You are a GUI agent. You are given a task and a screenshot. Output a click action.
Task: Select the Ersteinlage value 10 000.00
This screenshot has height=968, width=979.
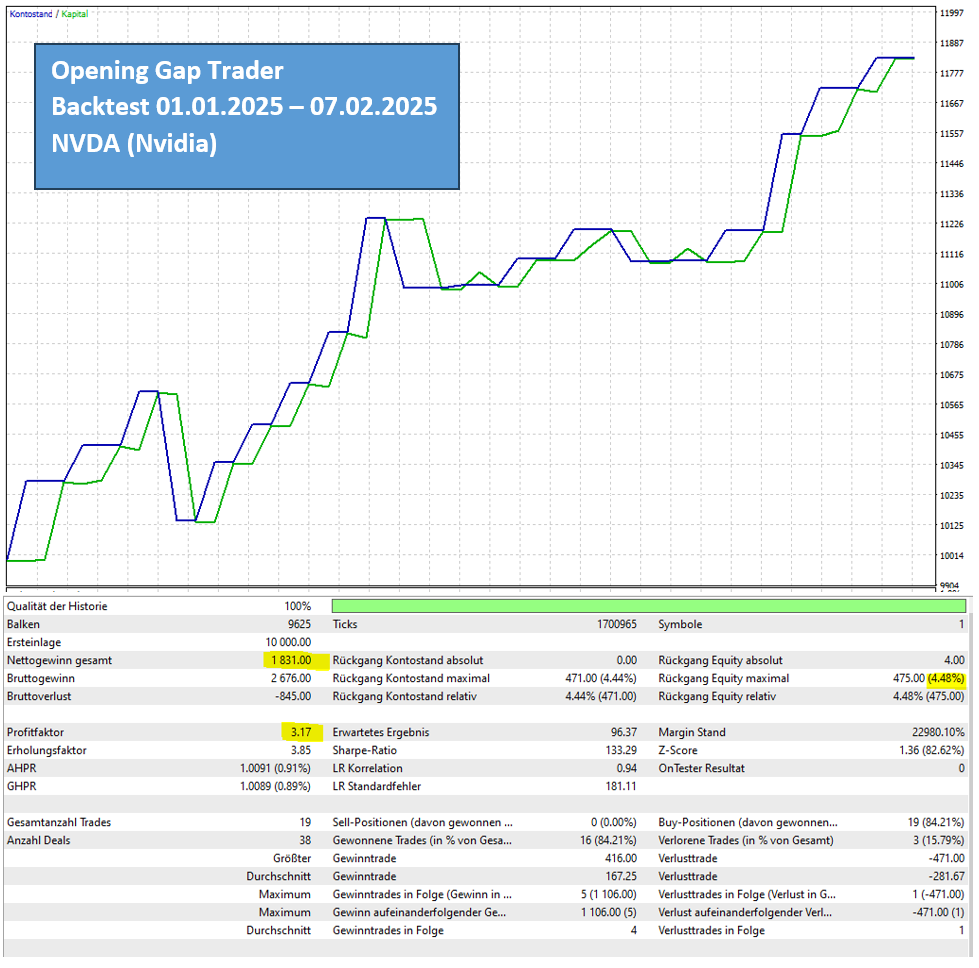(x=288, y=643)
